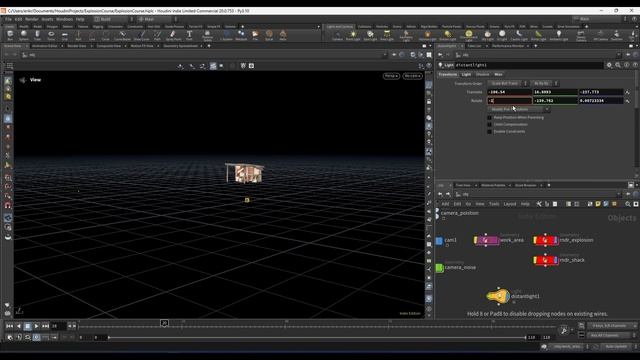Toggle display flag on mdr_shack node
This screenshot has width=640, height=360.
point(555,260)
